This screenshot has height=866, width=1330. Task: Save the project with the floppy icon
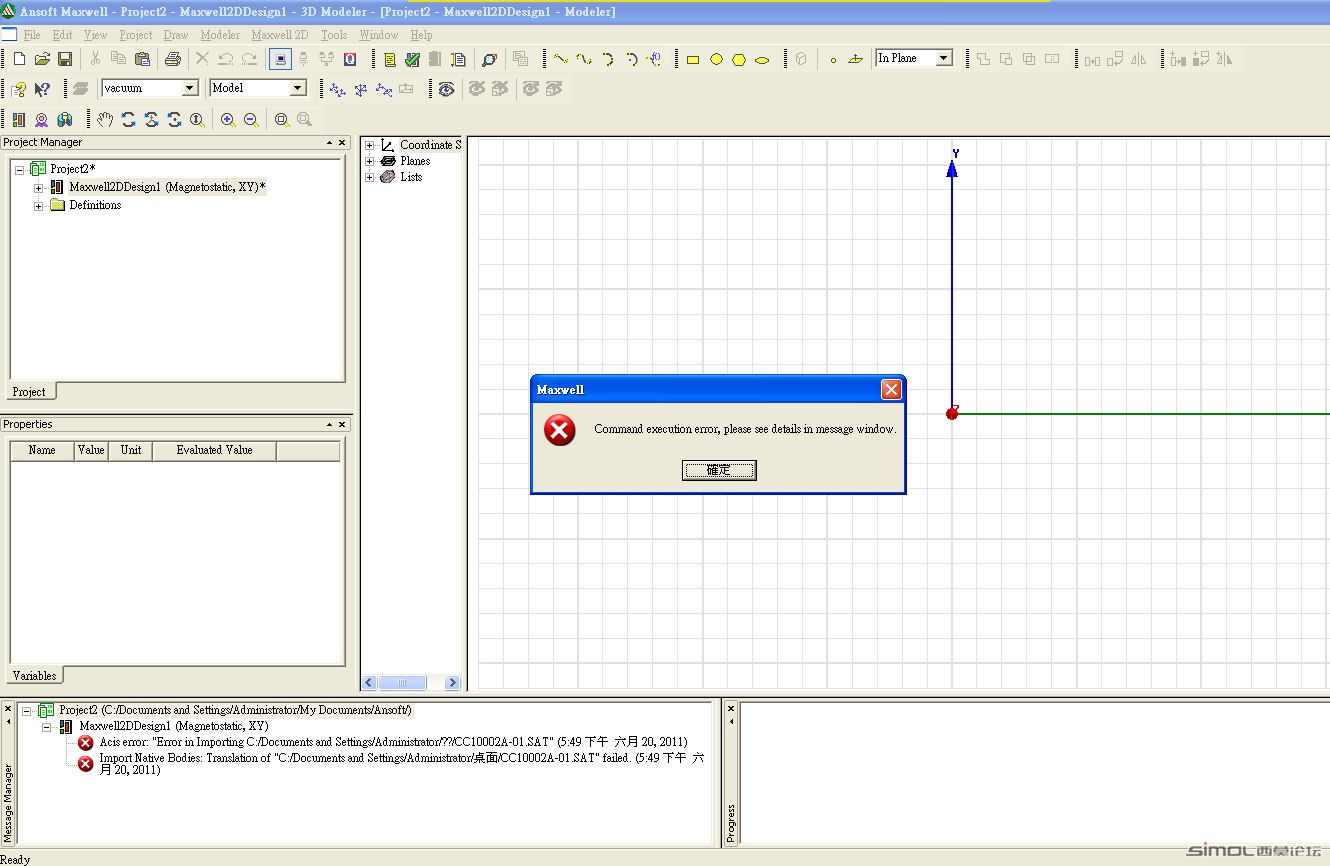point(65,59)
